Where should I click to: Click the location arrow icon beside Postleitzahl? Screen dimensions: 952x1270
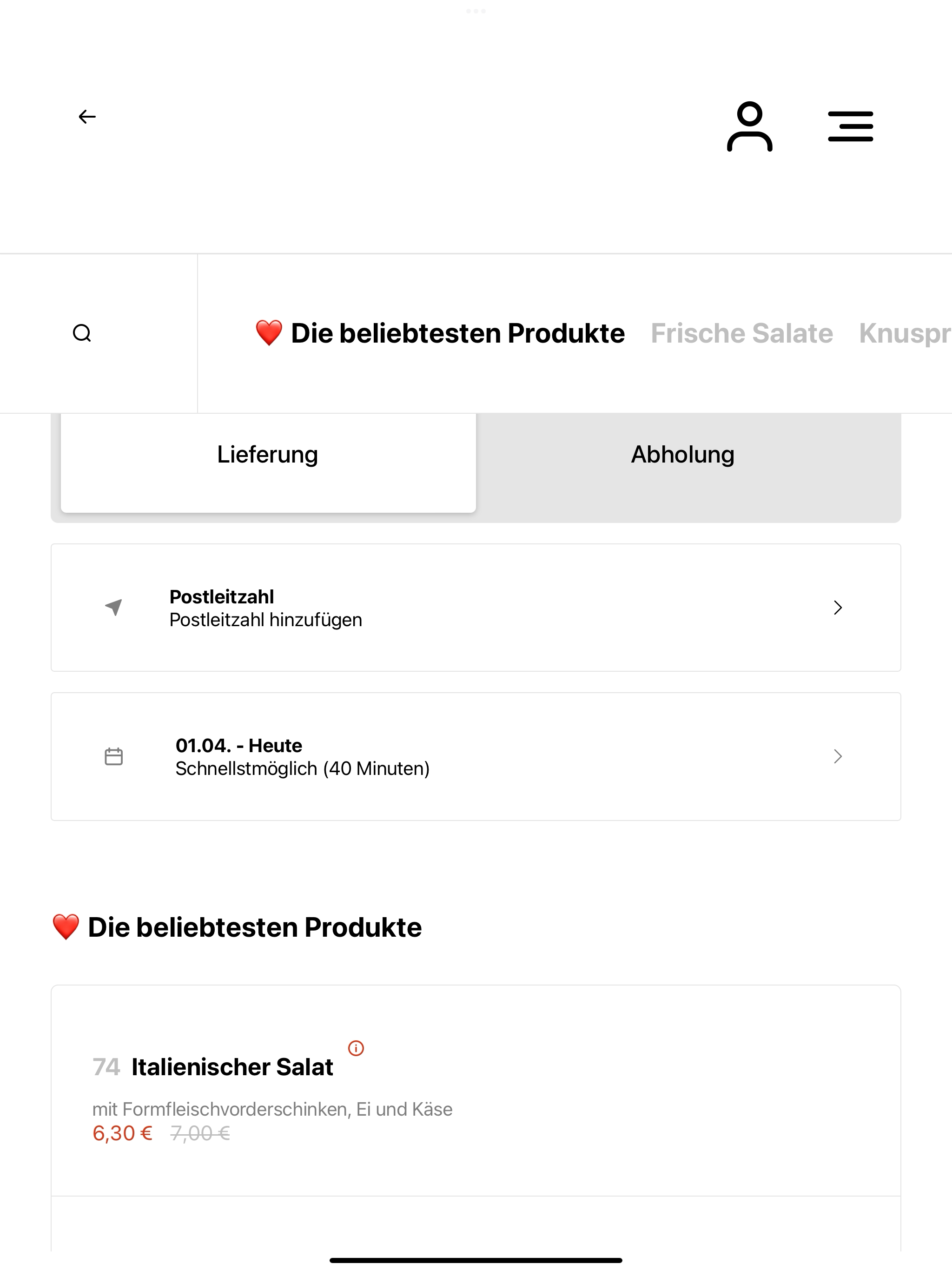pos(114,607)
